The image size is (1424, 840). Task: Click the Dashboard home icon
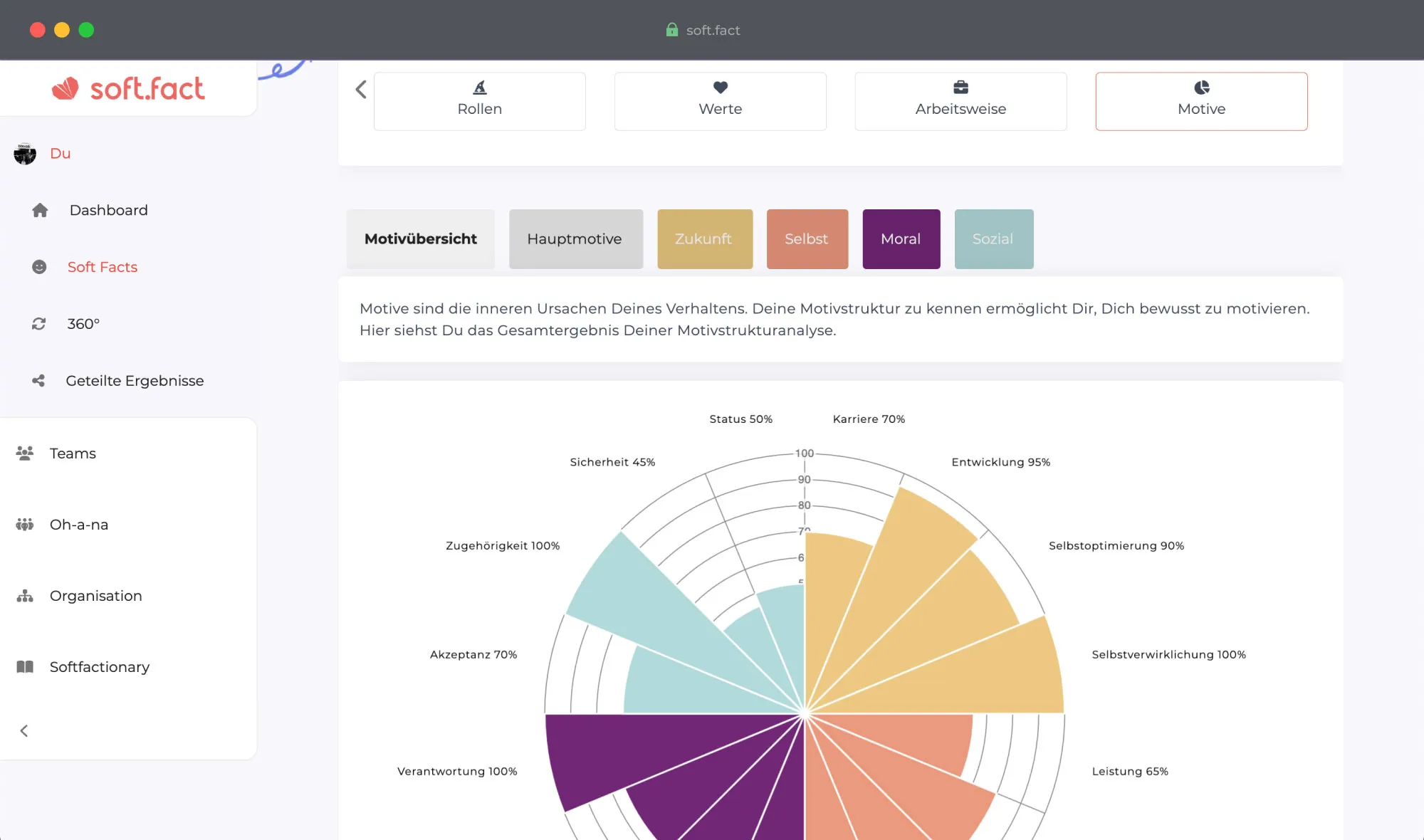(x=40, y=210)
